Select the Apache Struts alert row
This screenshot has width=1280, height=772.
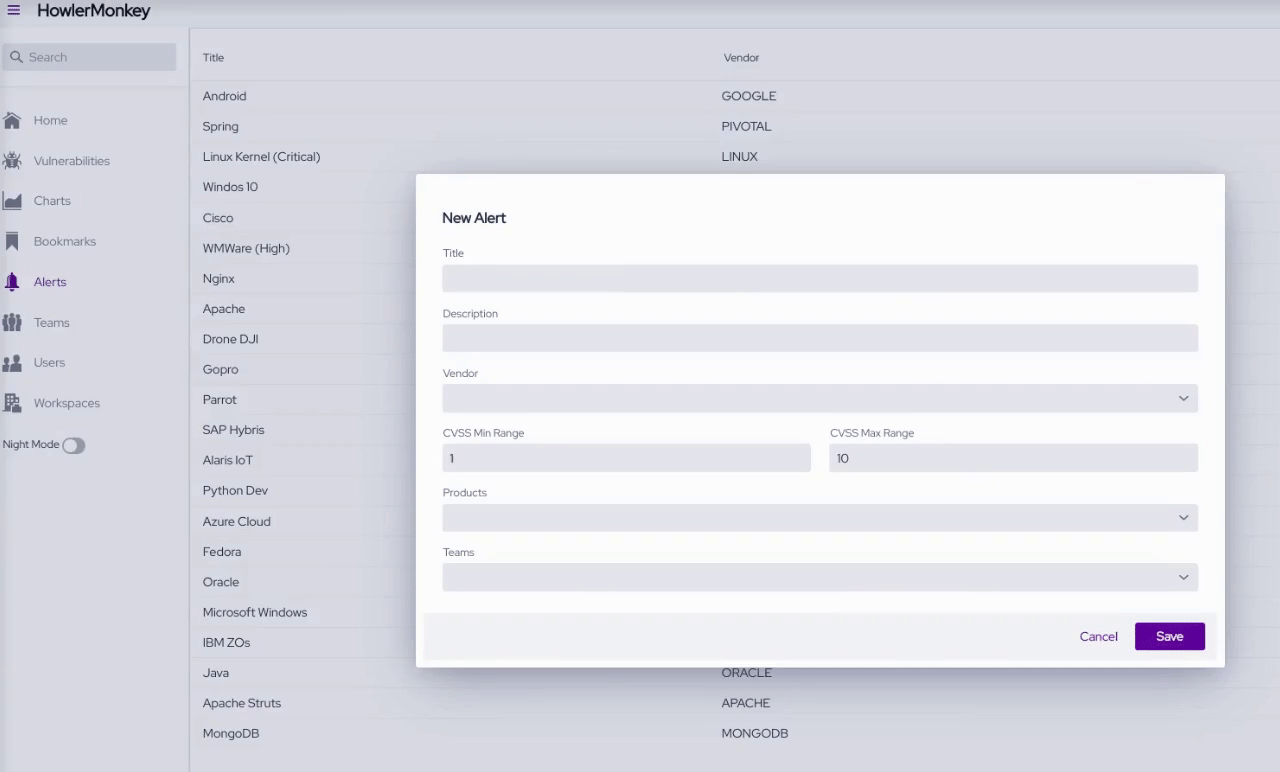coord(735,703)
